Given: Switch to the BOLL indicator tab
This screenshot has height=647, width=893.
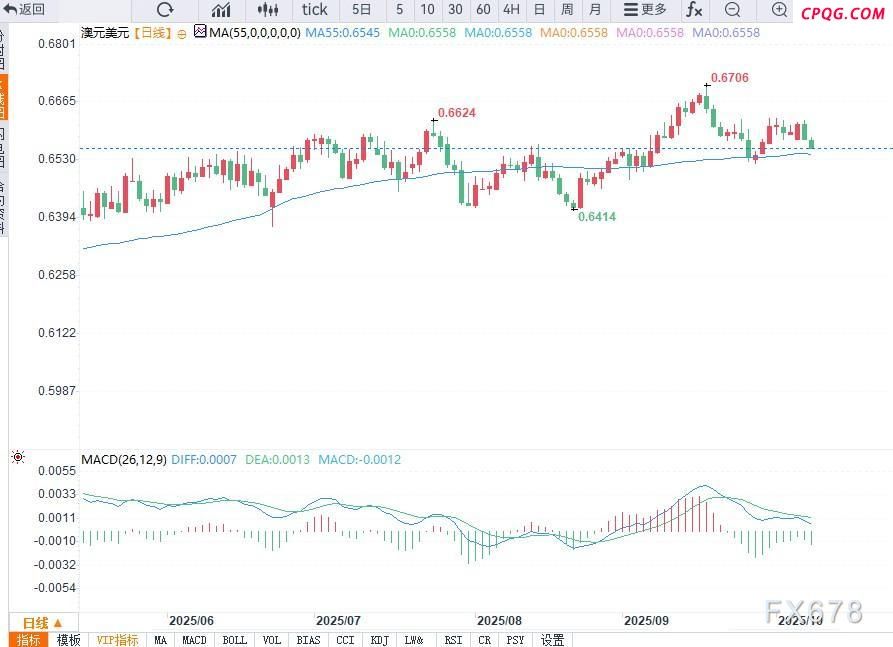Looking at the screenshot, I should [x=234, y=640].
